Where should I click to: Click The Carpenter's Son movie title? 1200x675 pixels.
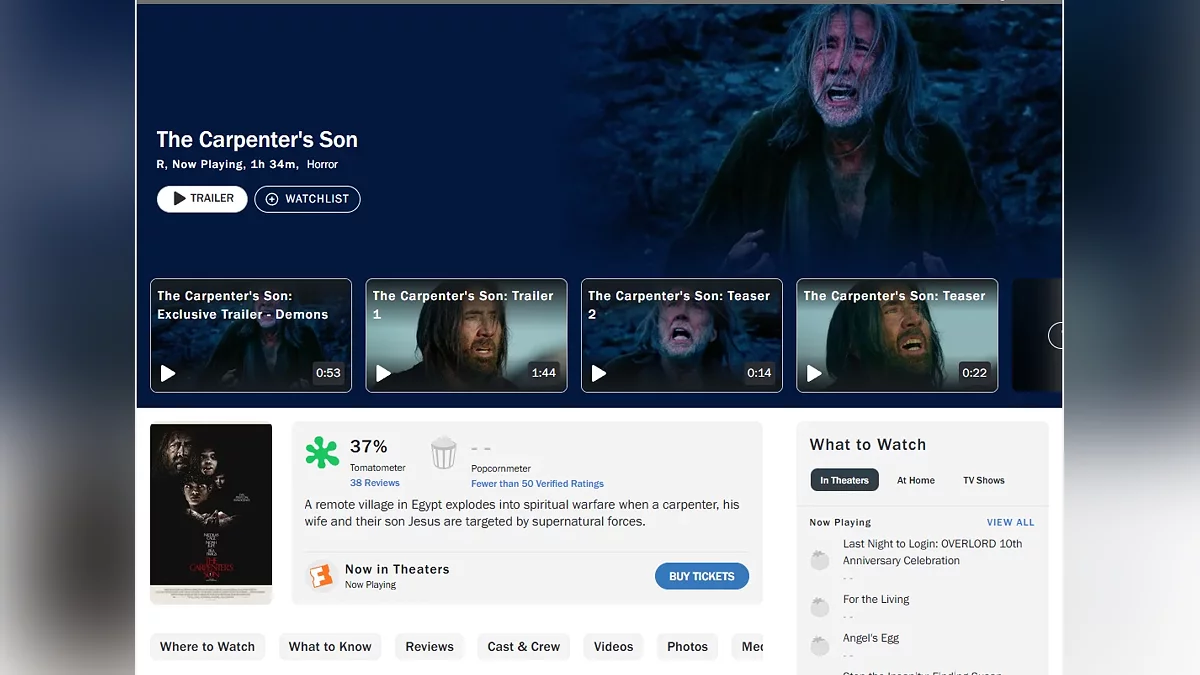257,140
